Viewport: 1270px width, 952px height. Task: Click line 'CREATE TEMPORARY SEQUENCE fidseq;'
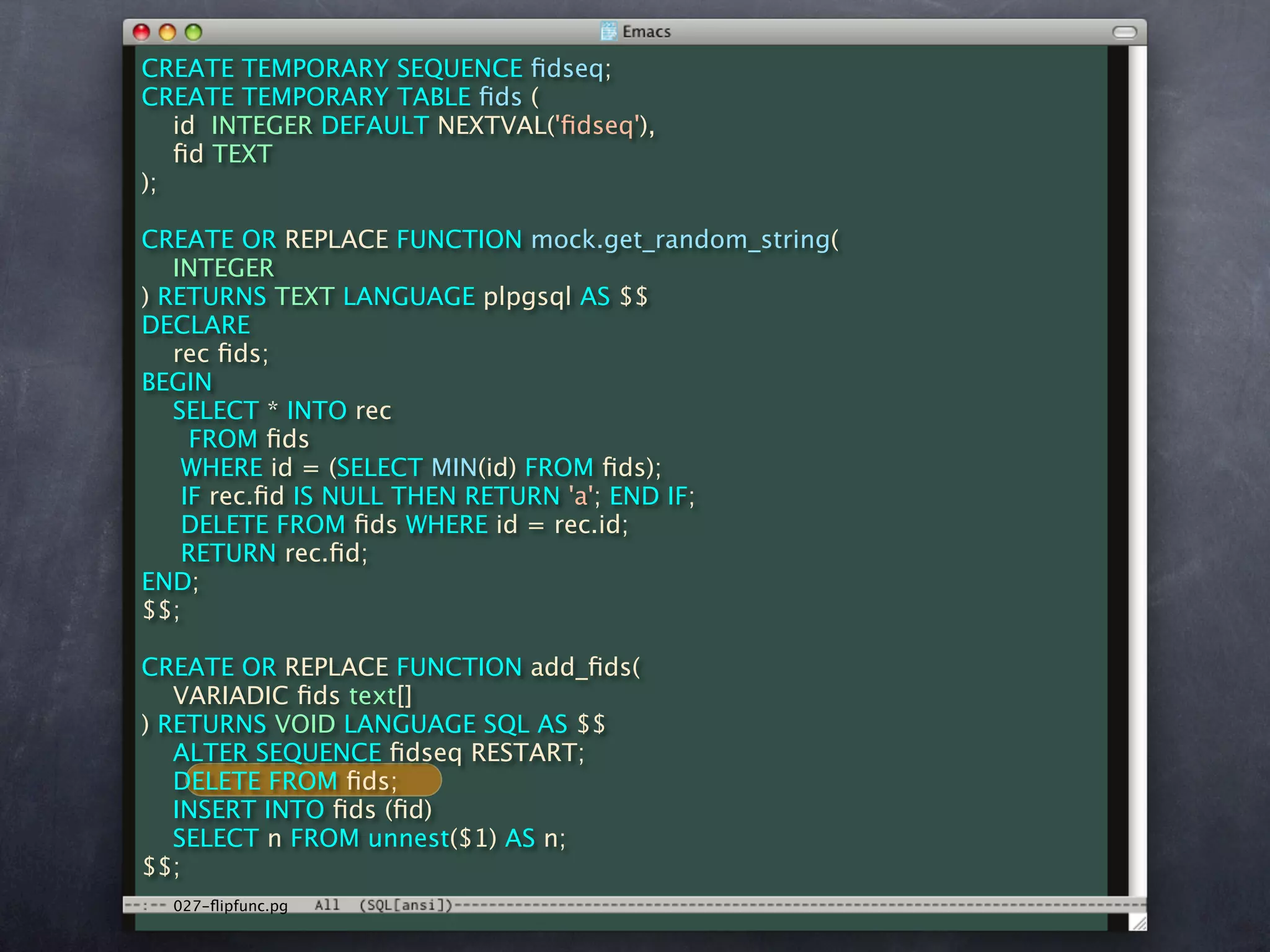click(x=376, y=68)
